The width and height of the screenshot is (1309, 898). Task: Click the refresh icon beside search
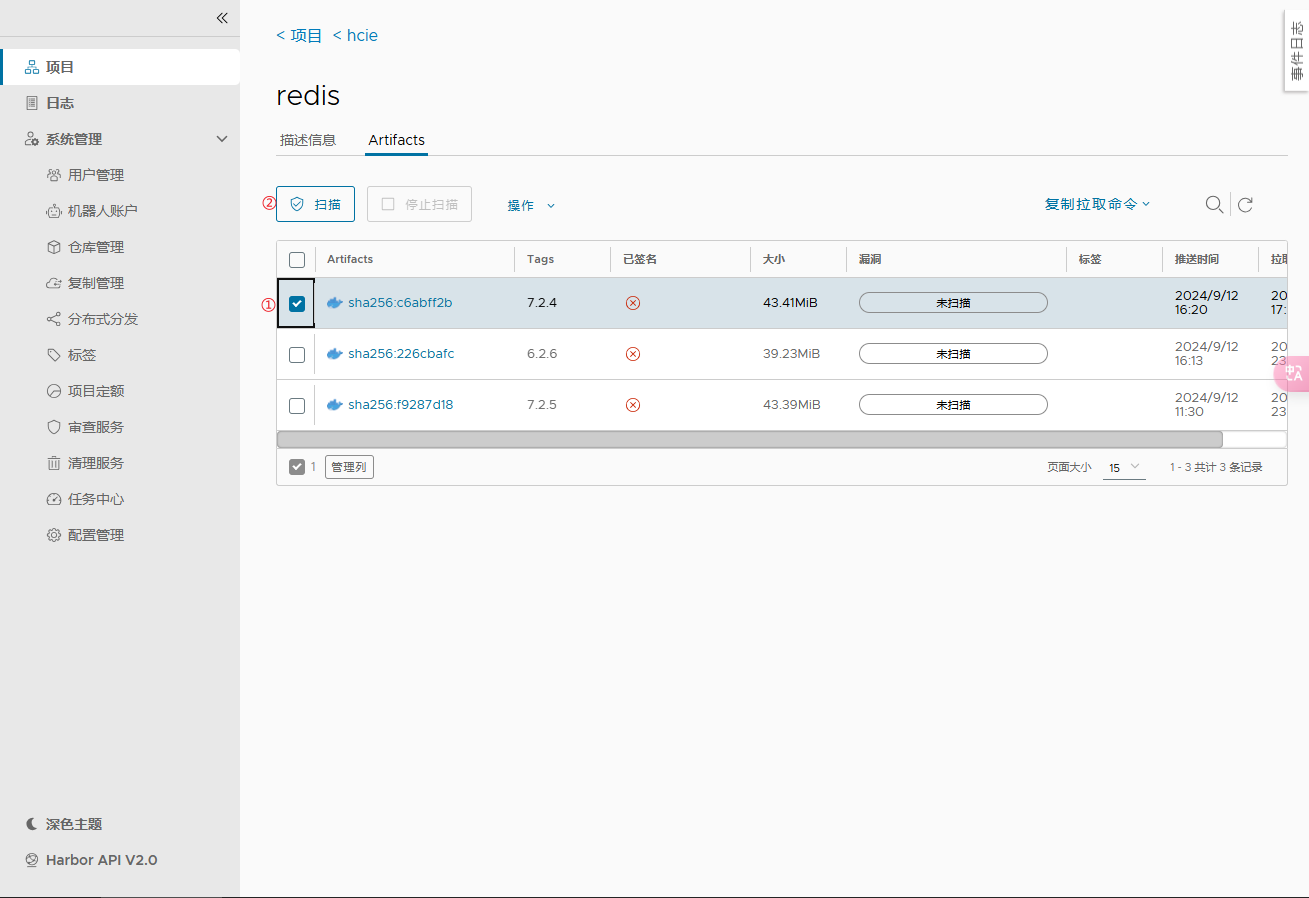click(1245, 205)
